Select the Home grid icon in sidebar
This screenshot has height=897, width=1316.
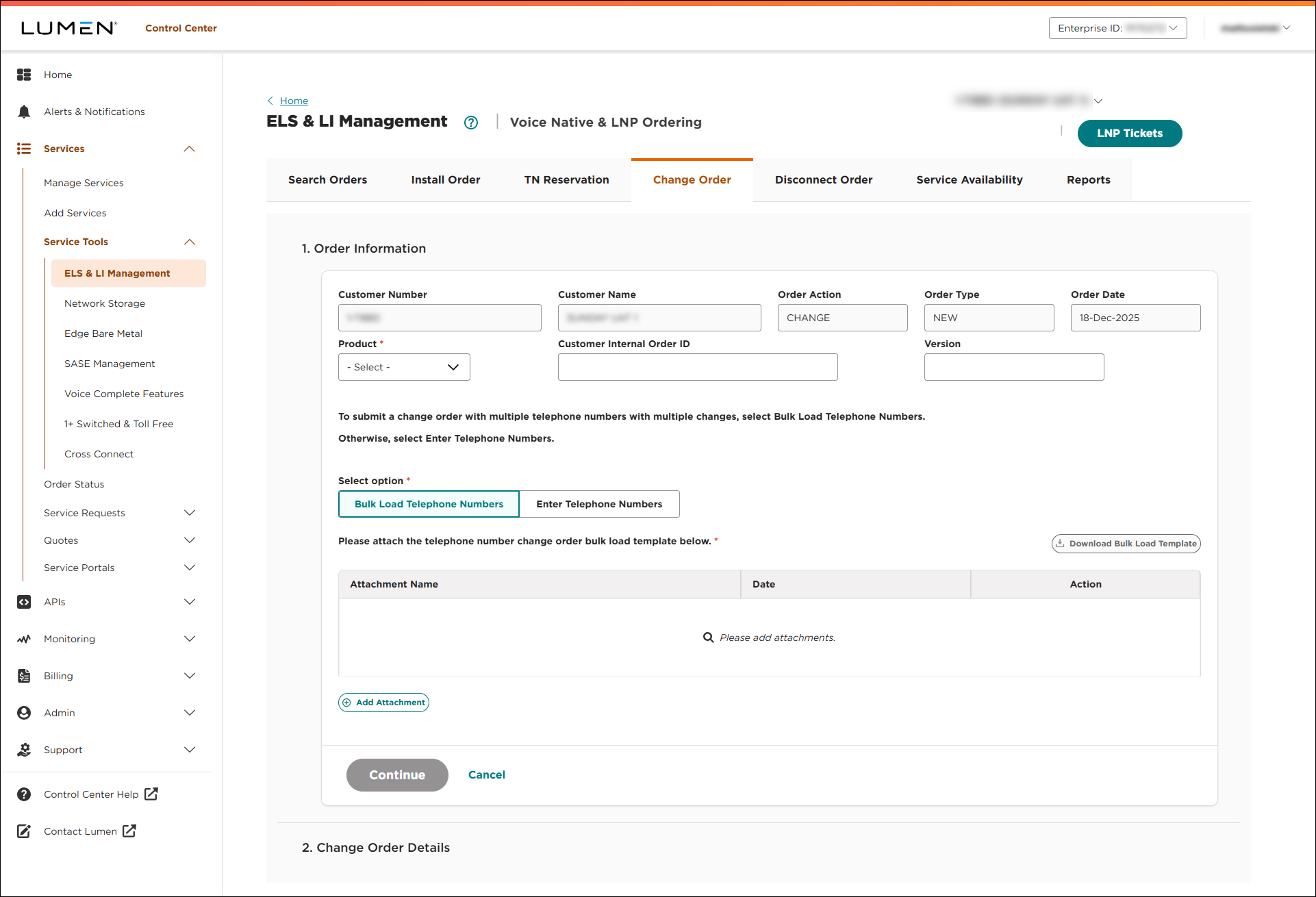[24, 74]
